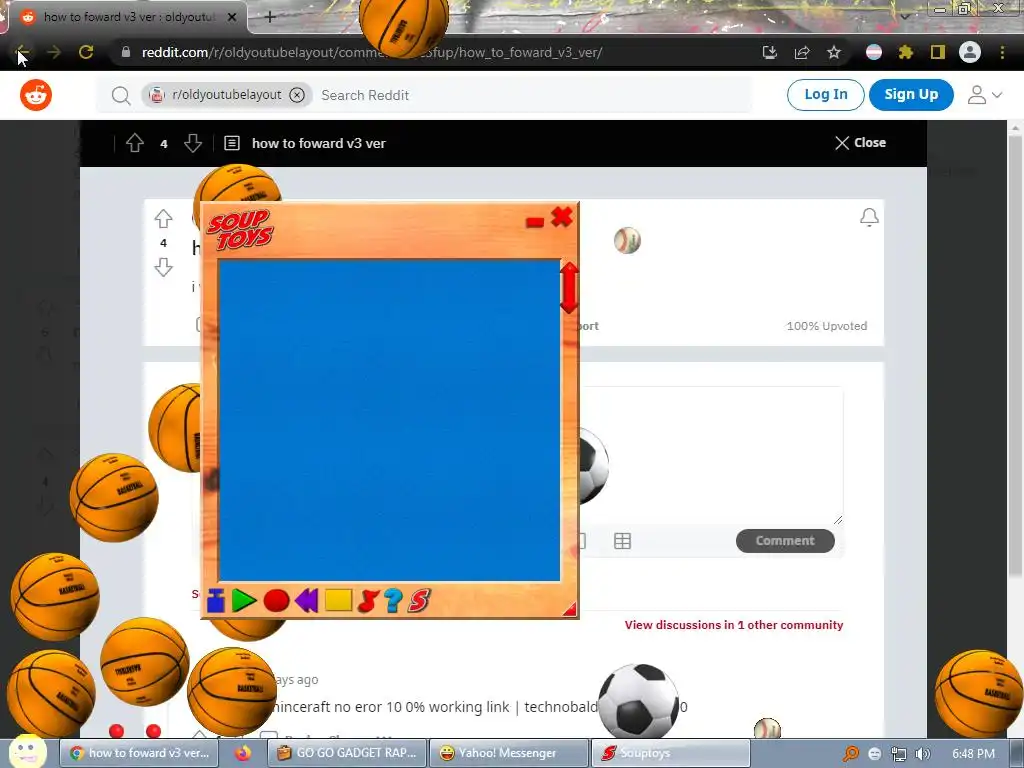This screenshot has width=1024, height=768.
Task: Click the red vertical scroll arrow in Soup Toys
Action: pos(569,287)
